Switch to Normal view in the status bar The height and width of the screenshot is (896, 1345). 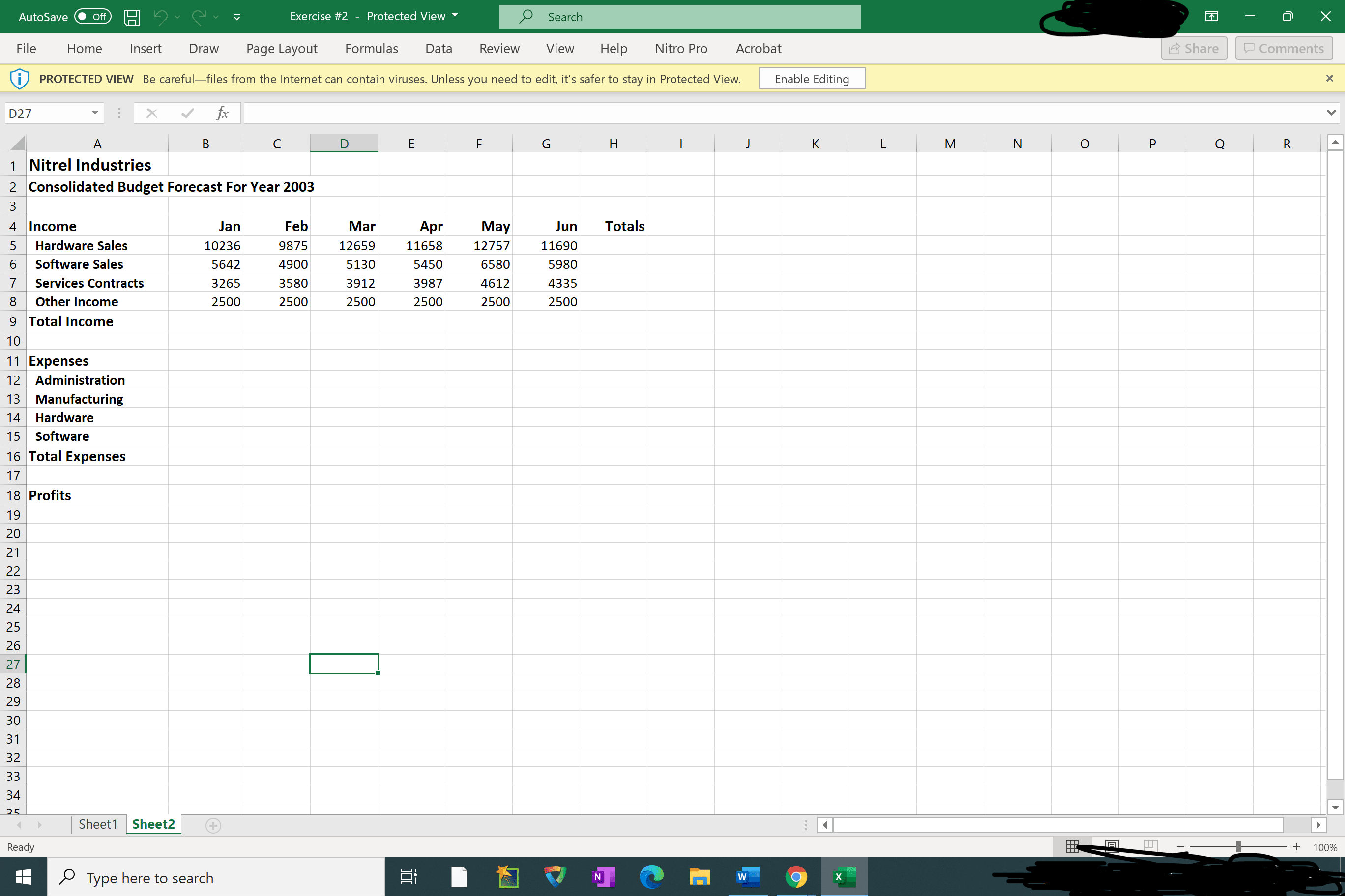coord(1072,846)
